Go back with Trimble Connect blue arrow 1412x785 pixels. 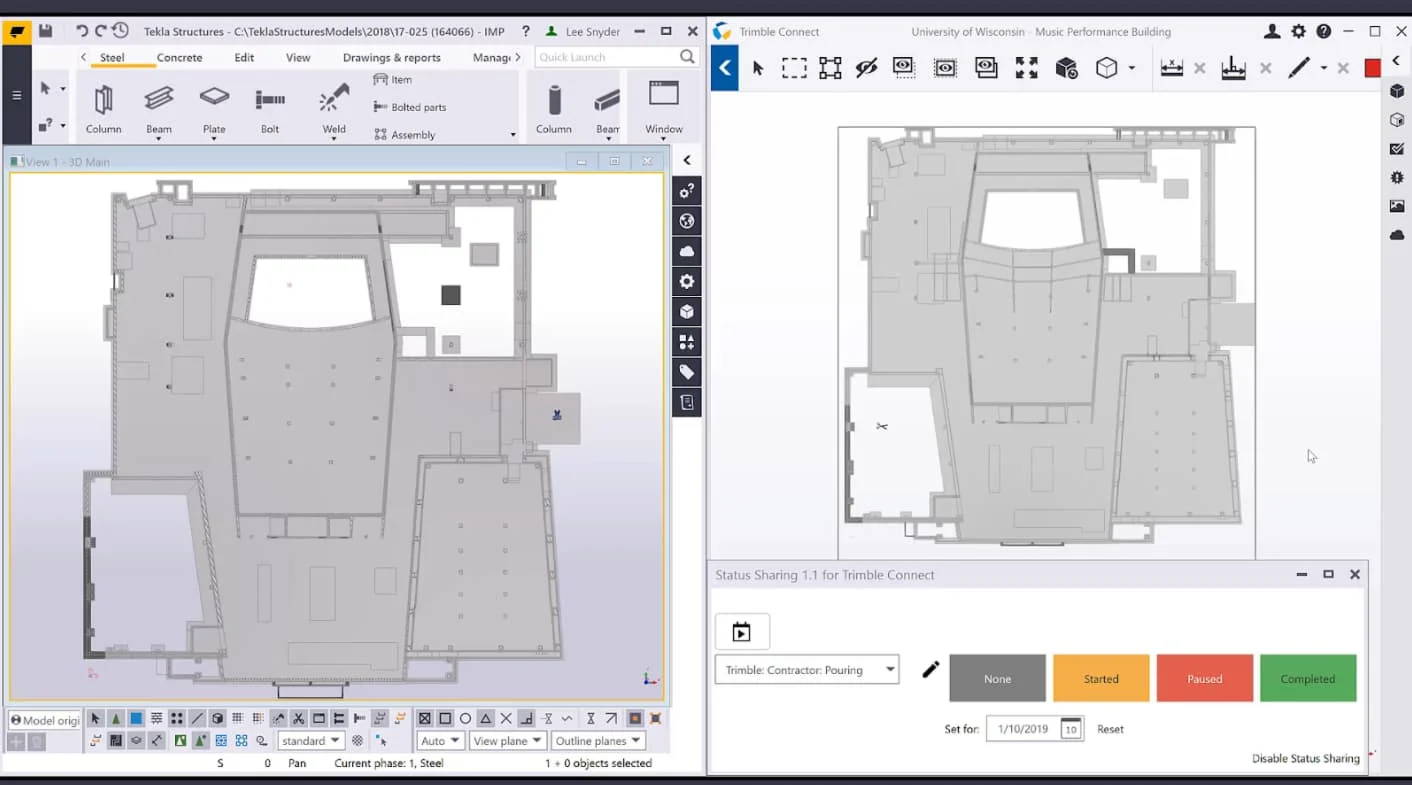click(x=725, y=68)
